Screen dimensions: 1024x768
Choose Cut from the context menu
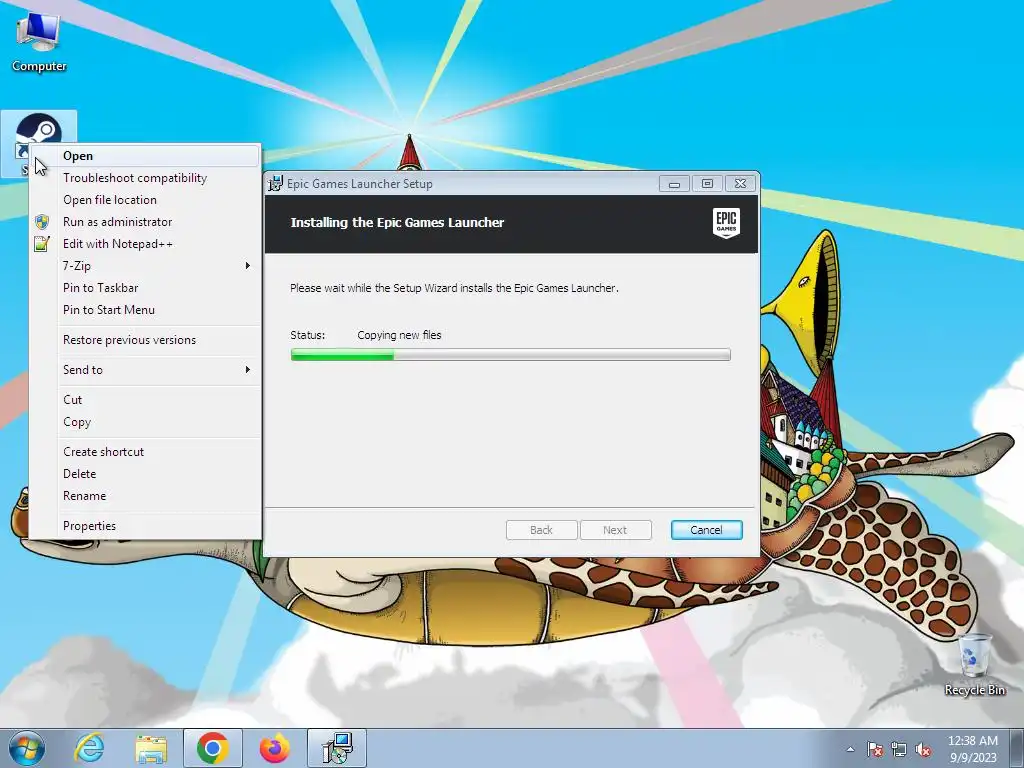pyautogui.click(x=145, y=400)
